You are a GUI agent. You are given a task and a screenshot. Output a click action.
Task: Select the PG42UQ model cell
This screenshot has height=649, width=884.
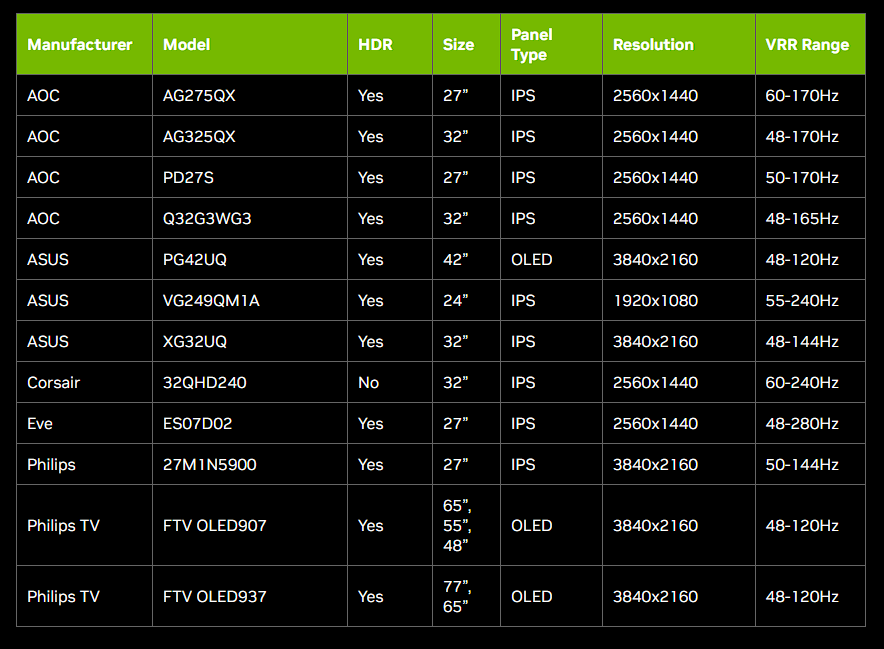(250, 259)
